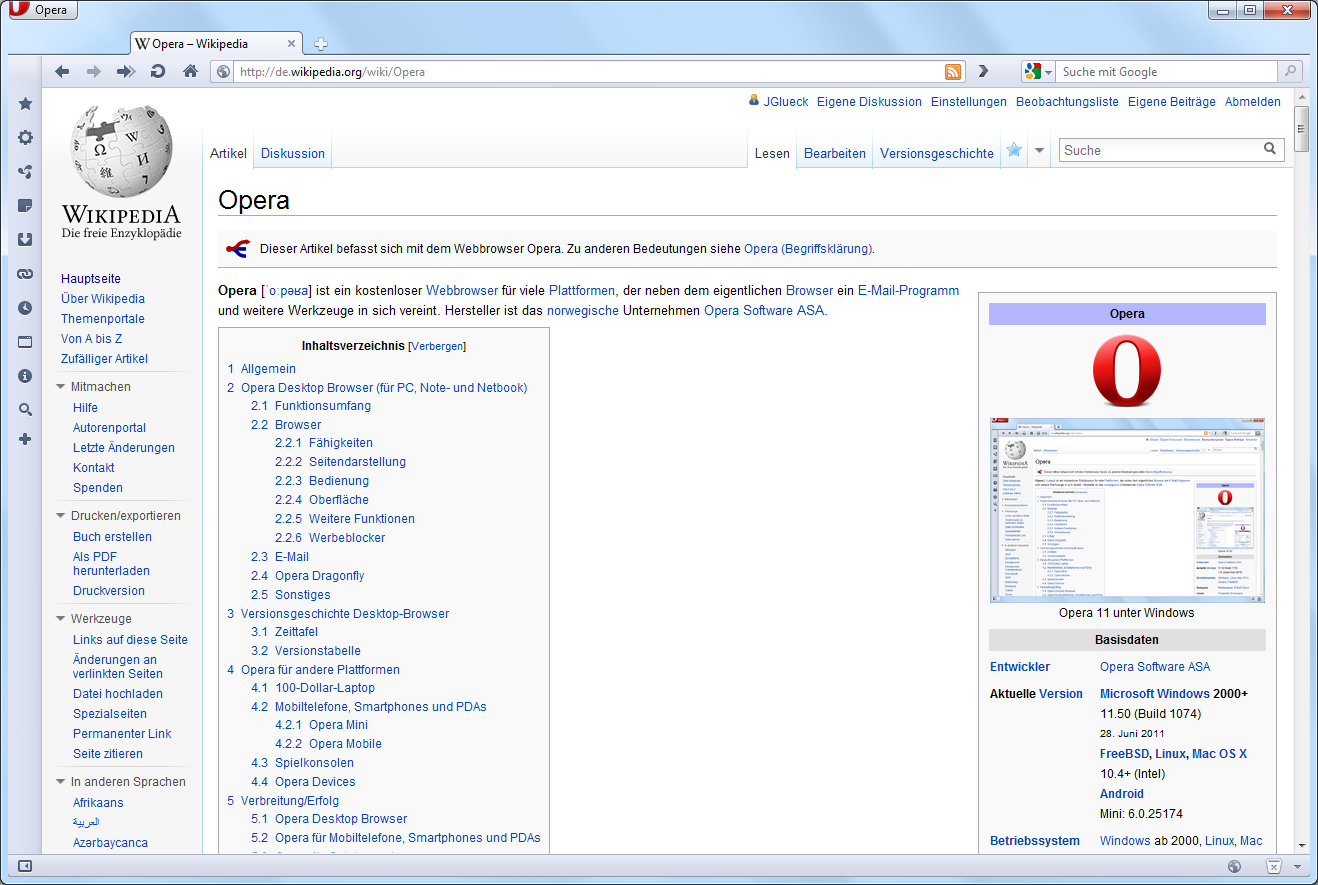
Task: Open the Bookmarks star panel in Opera's sidebar
Action: (26, 104)
